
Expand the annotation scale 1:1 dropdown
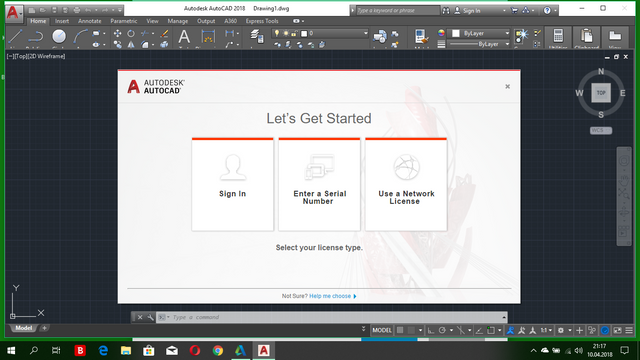[550, 330]
